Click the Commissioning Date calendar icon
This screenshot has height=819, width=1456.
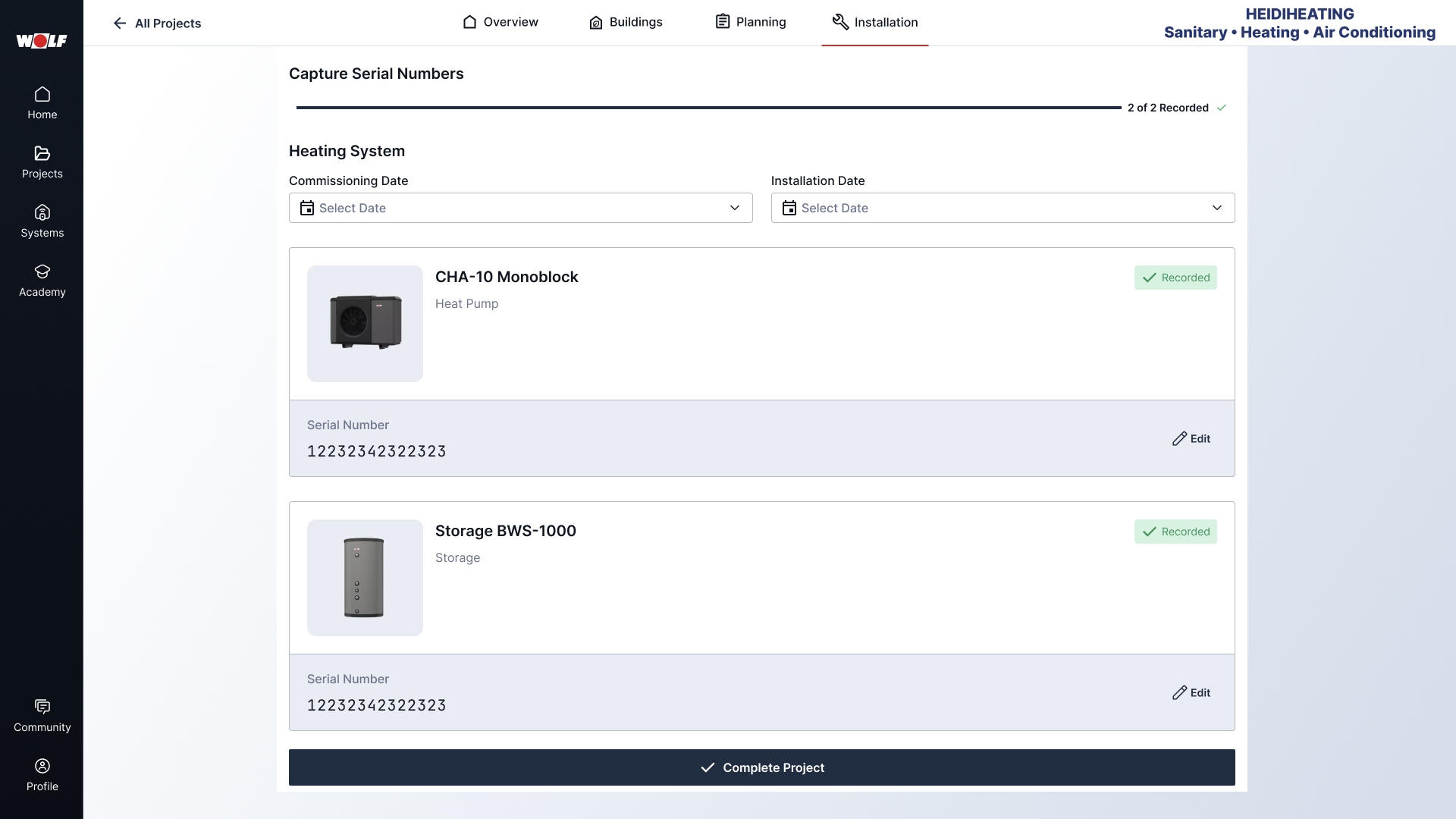[306, 208]
